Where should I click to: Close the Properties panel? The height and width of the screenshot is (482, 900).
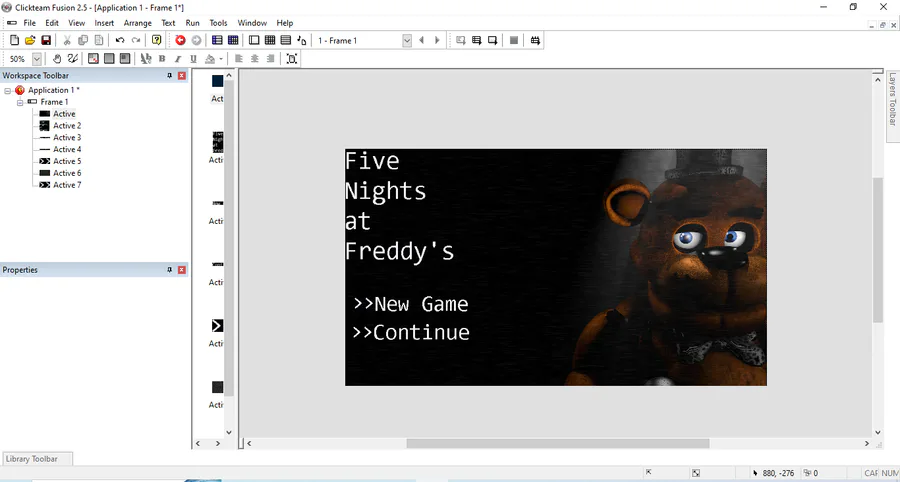pyautogui.click(x=182, y=270)
